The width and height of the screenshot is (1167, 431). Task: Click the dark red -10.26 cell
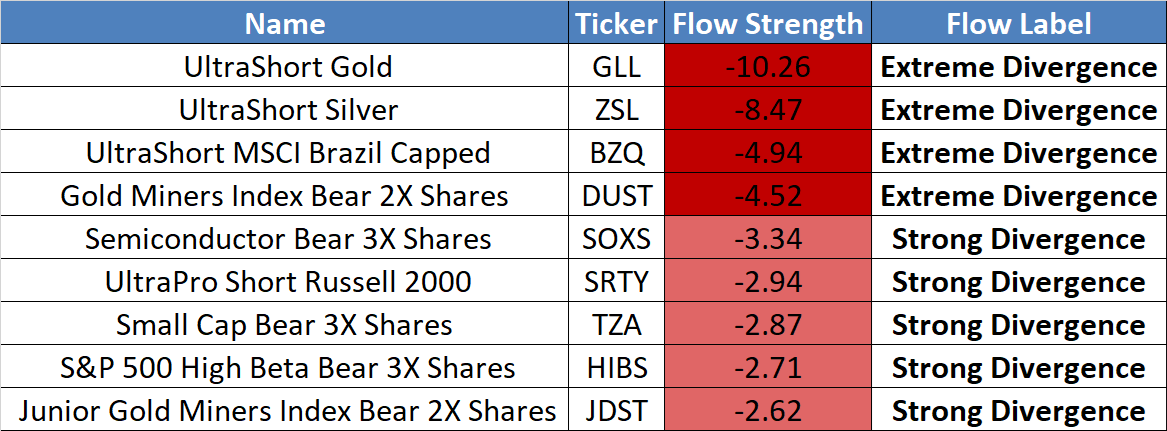pos(768,67)
